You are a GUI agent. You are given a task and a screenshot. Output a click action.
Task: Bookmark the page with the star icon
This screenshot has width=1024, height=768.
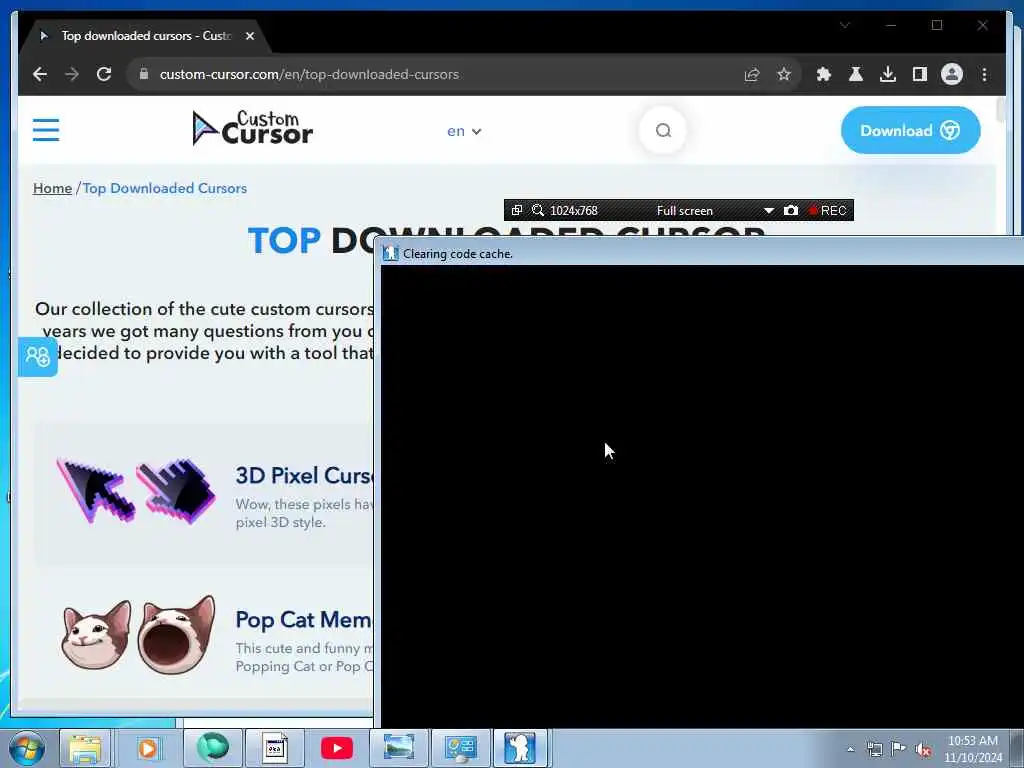pos(784,74)
